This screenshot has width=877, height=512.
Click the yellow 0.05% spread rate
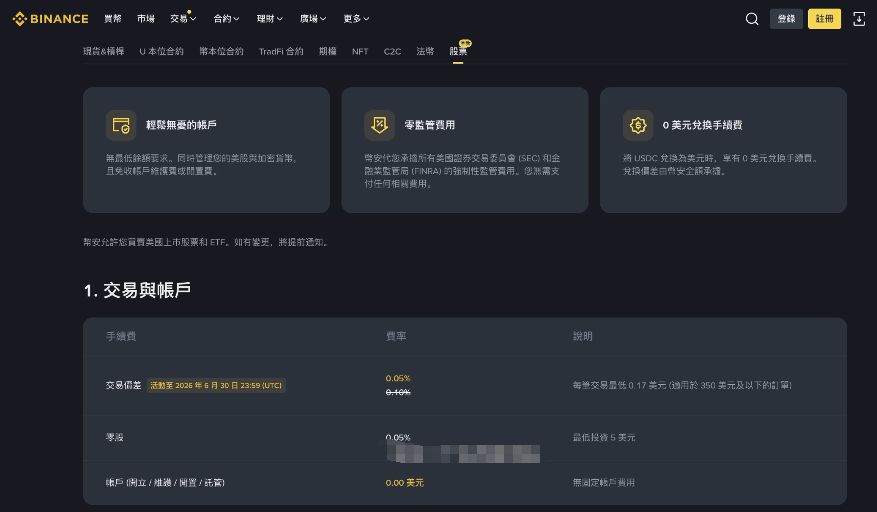pos(398,378)
